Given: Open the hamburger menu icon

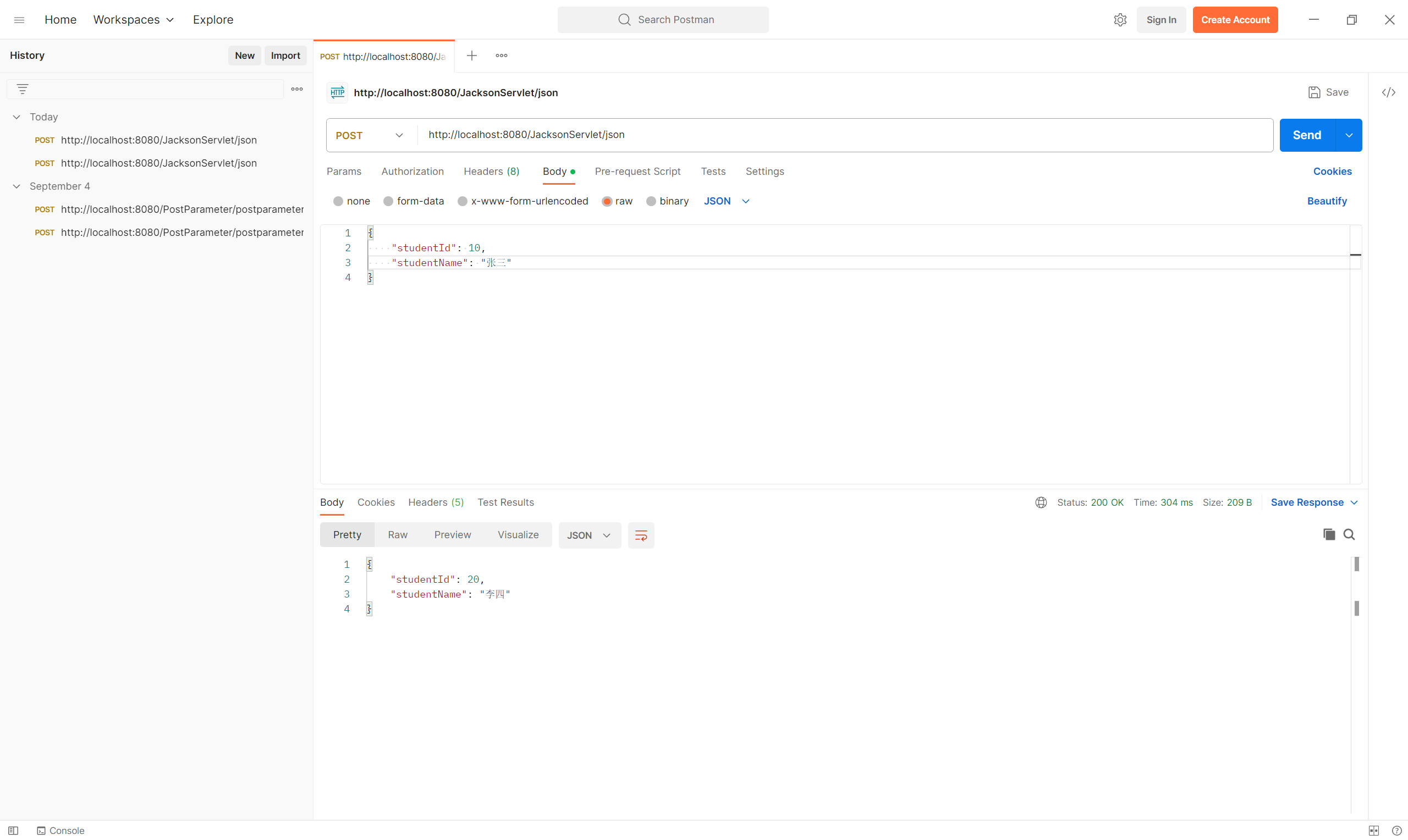Looking at the screenshot, I should click(x=19, y=20).
